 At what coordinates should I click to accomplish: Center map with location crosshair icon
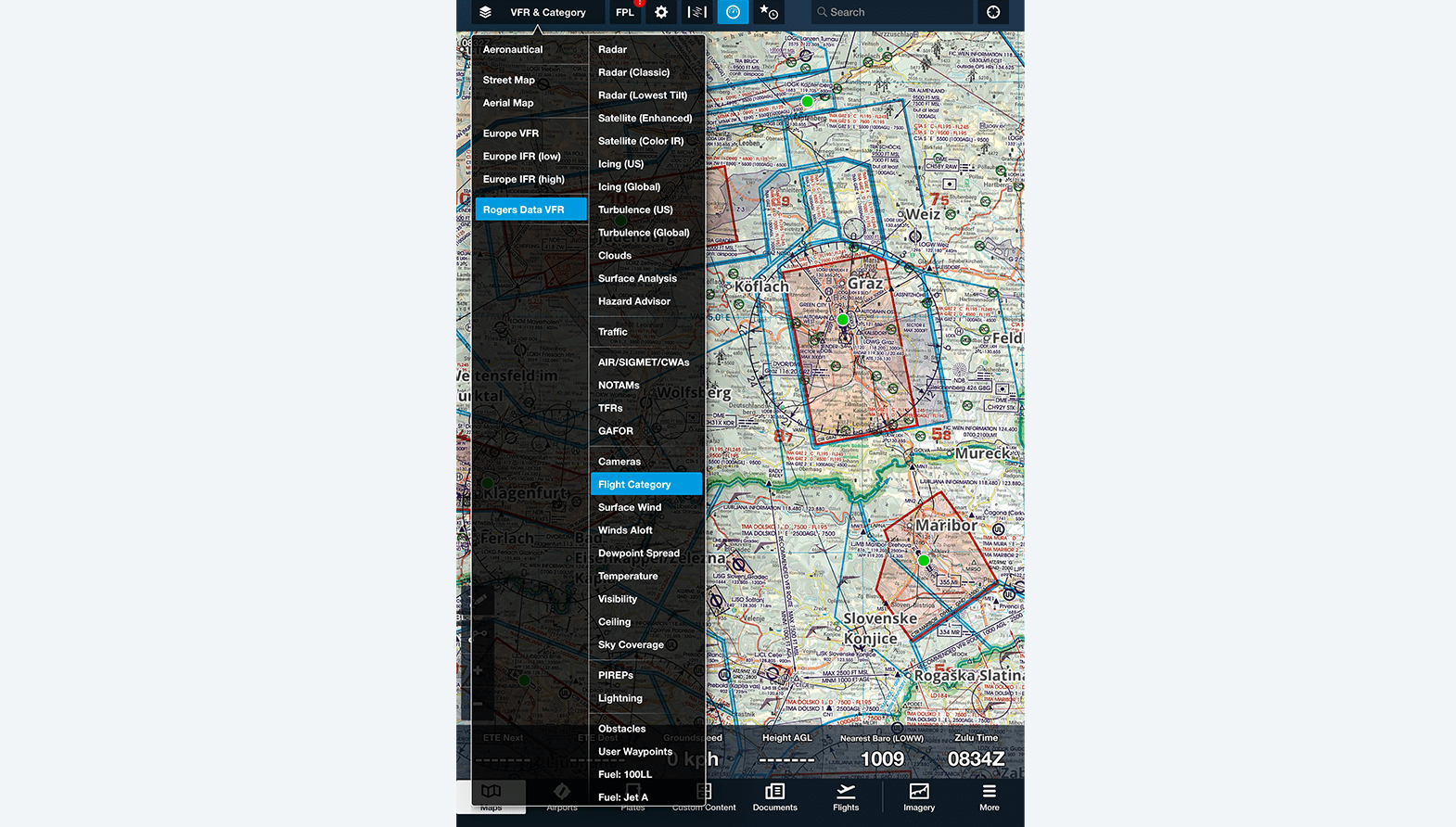click(993, 12)
